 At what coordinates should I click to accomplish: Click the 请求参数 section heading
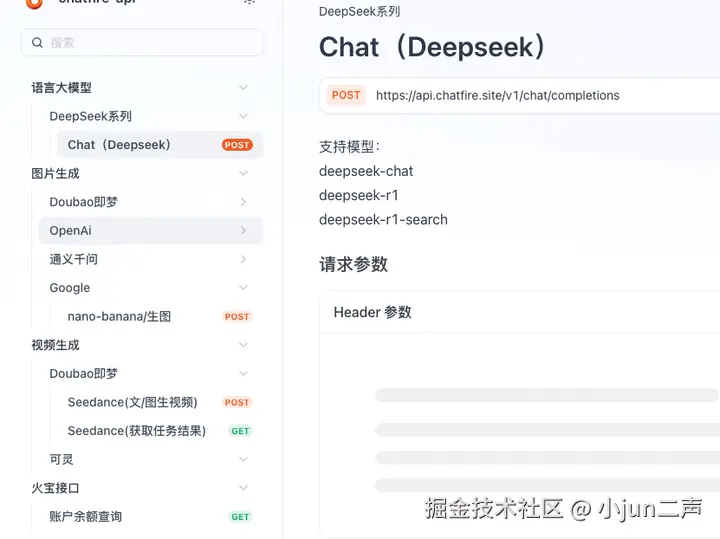click(354, 264)
